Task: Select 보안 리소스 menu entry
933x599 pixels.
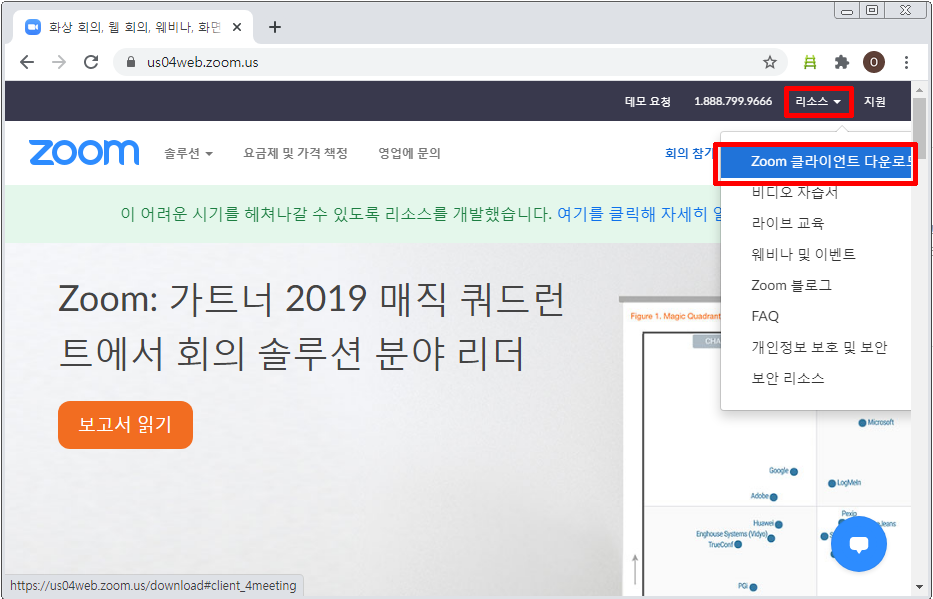Action: coord(788,378)
